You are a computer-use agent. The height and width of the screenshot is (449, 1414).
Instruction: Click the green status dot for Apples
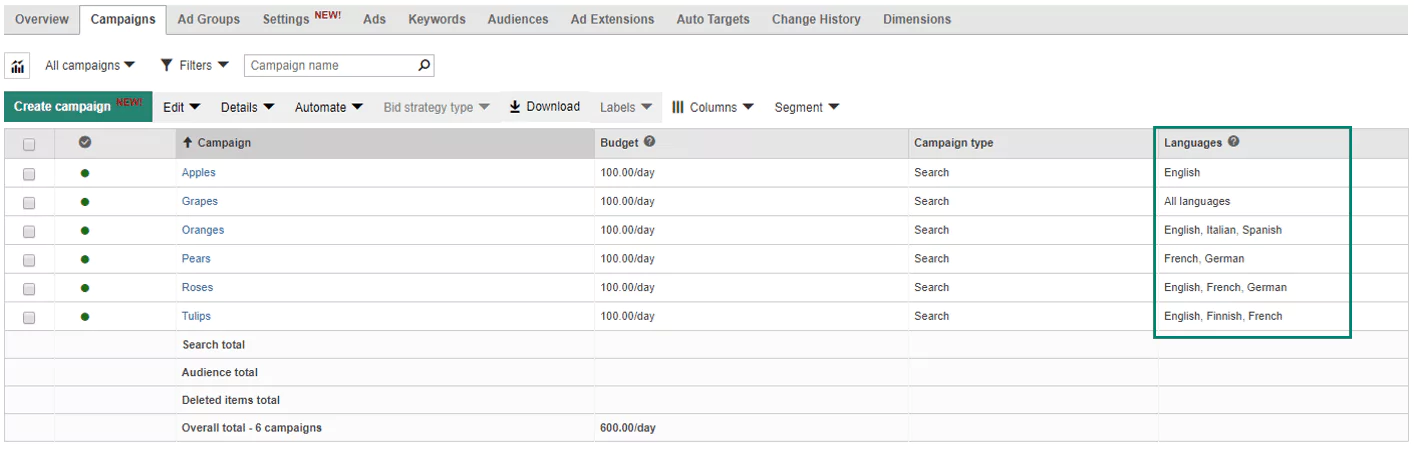point(85,173)
